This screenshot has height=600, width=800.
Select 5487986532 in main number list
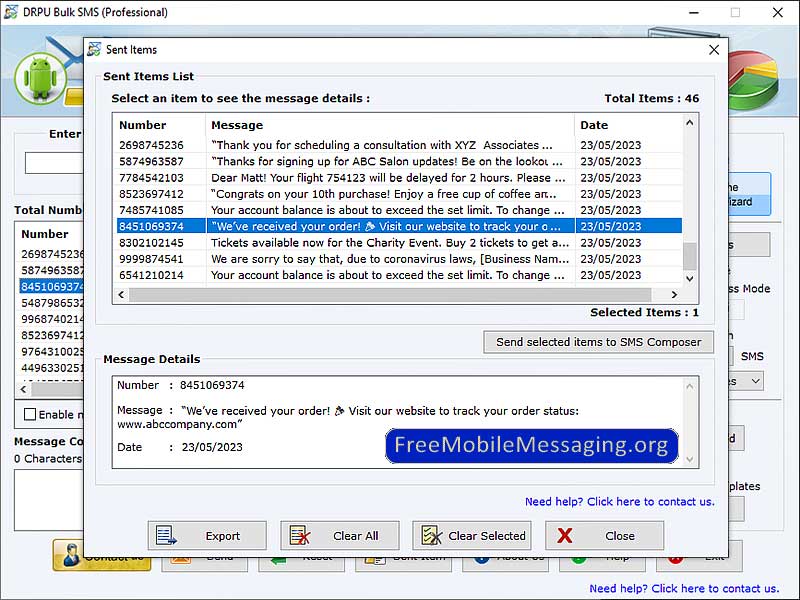52,303
